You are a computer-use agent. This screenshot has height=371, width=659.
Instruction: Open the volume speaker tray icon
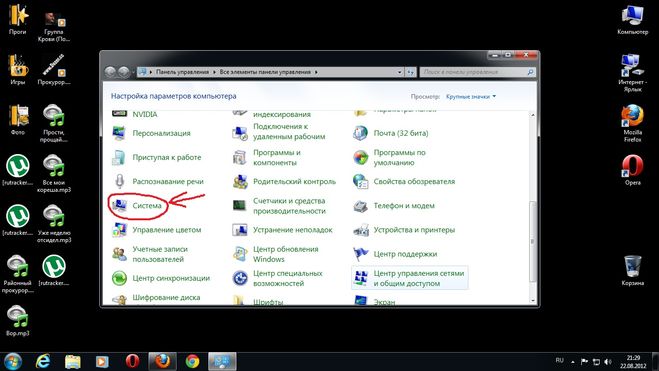click(608, 361)
